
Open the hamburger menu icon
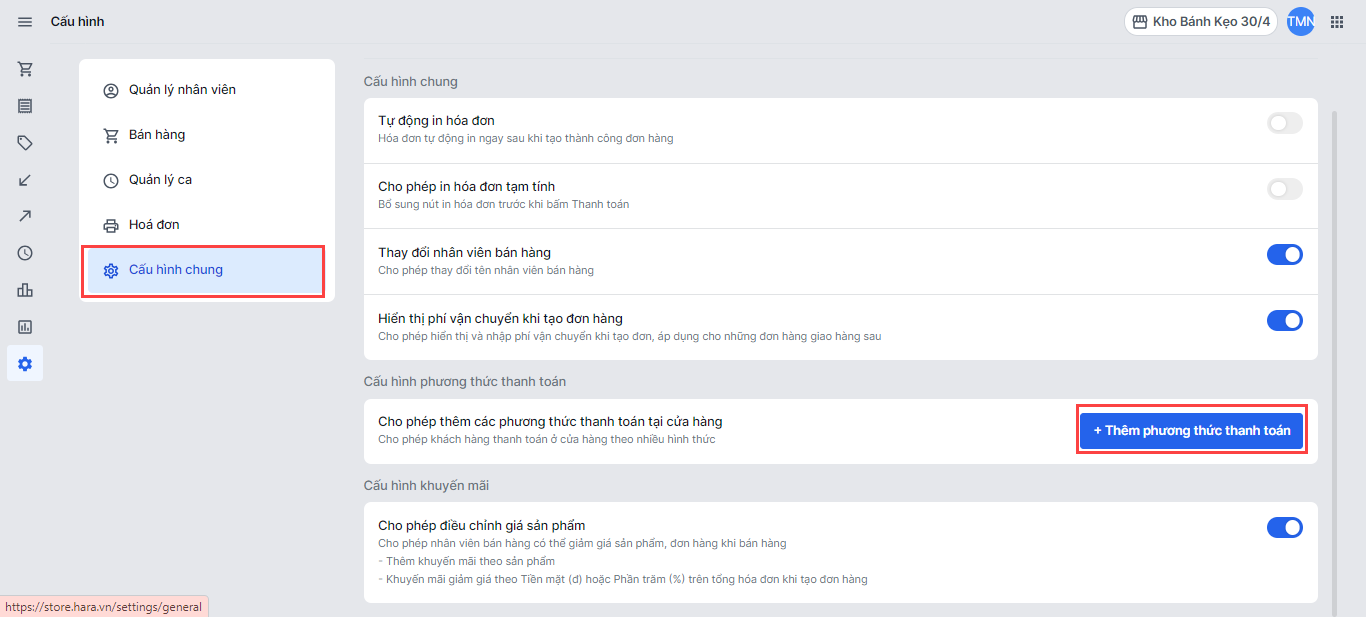(x=25, y=21)
